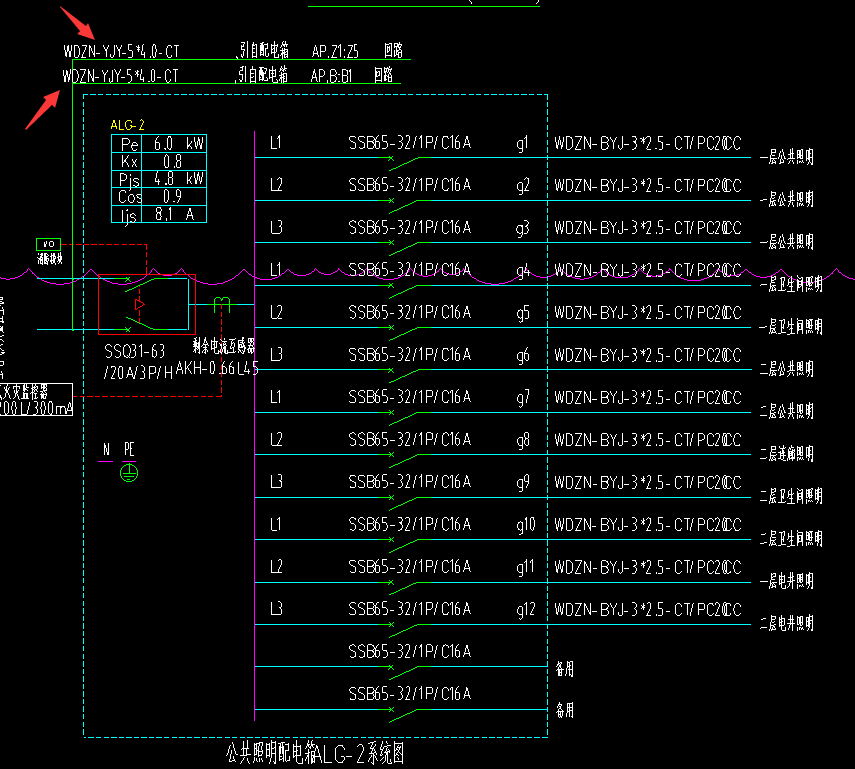Select the L1 phase label on g7 row
Image resolution: width=855 pixels, height=769 pixels.
point(275,397)
